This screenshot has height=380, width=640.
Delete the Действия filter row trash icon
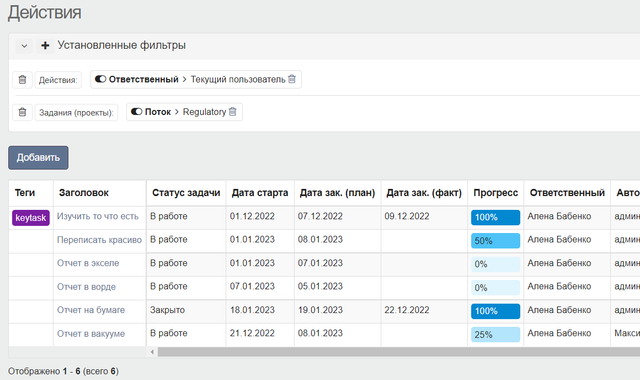coord(22,80)
